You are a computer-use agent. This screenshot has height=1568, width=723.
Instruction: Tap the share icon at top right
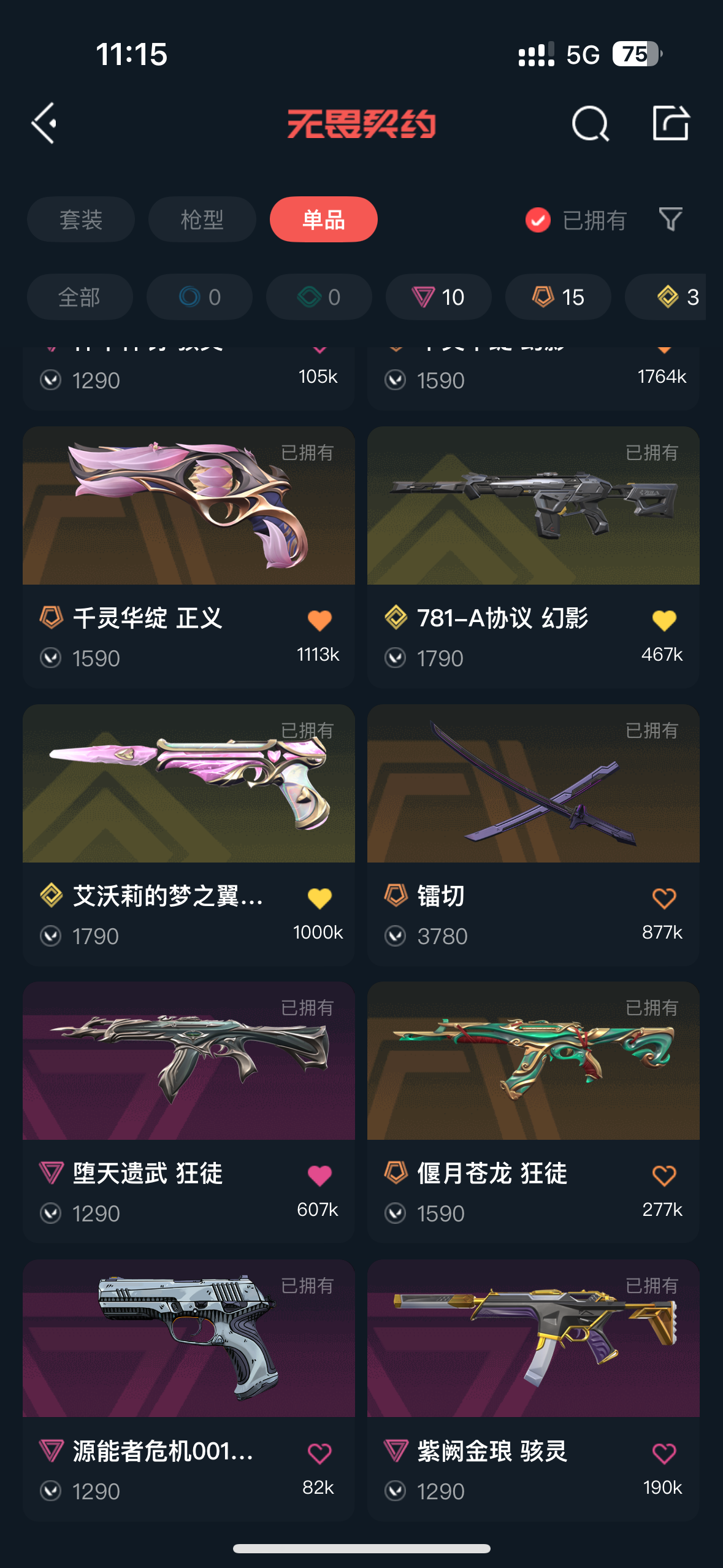[x=670, y=123]
